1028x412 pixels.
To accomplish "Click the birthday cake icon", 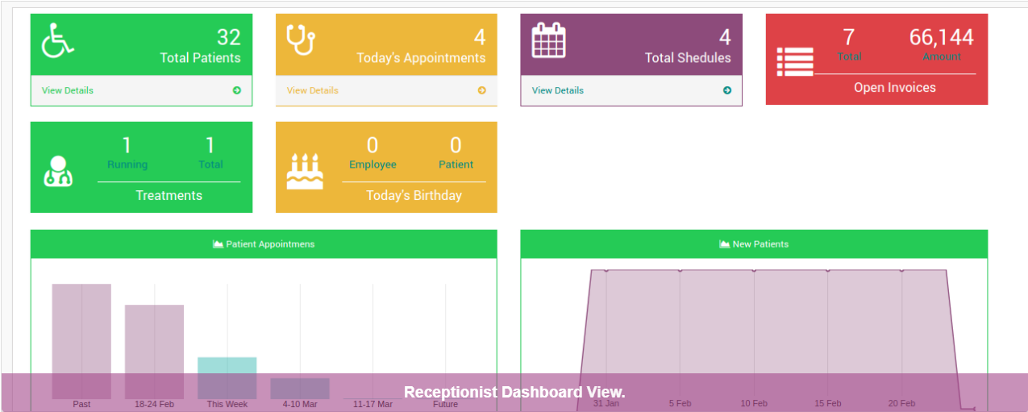I will point(304,171).
